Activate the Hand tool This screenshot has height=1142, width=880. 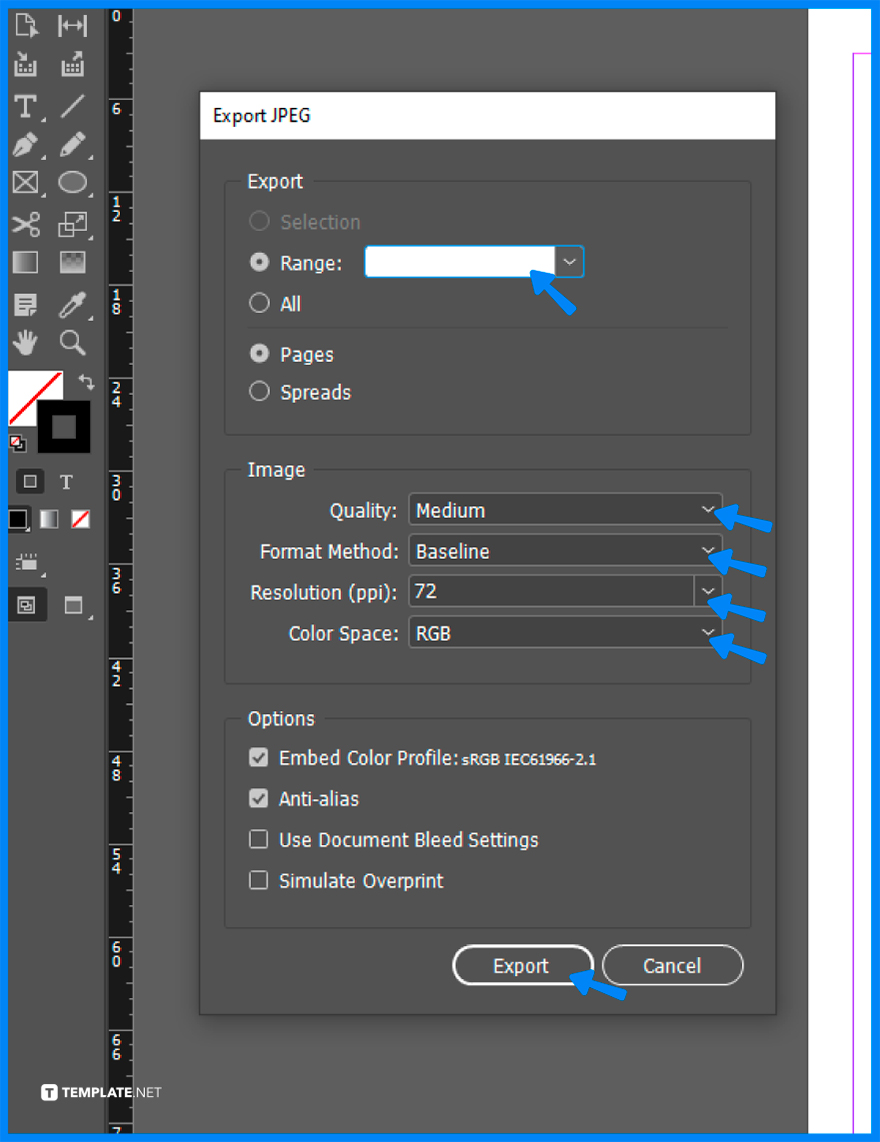pos(25,342)
